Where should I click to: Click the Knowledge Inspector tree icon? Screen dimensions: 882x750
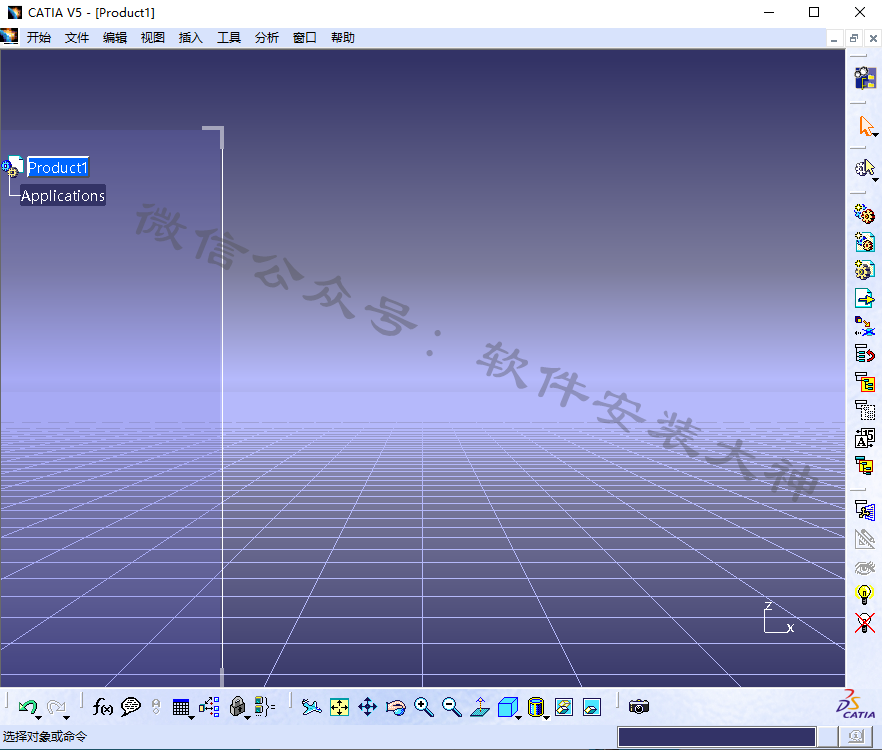[209, 707]
